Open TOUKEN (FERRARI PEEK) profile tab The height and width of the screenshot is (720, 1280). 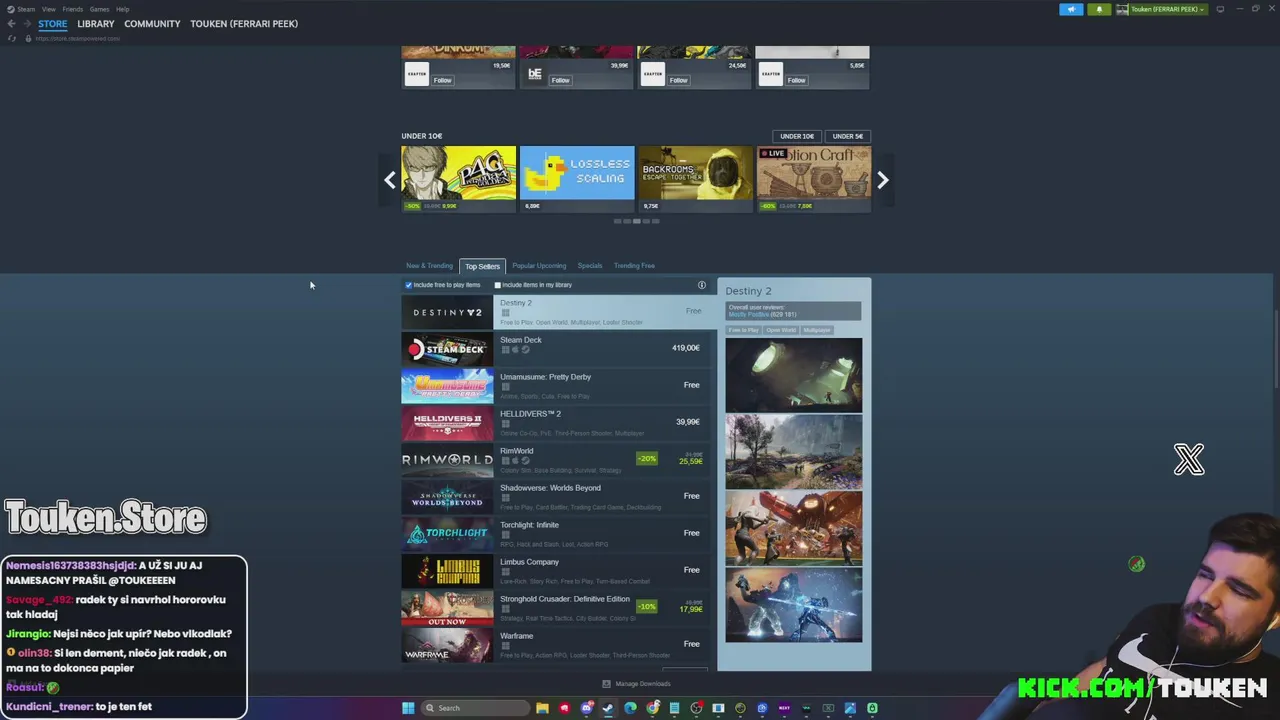(244, 24)
